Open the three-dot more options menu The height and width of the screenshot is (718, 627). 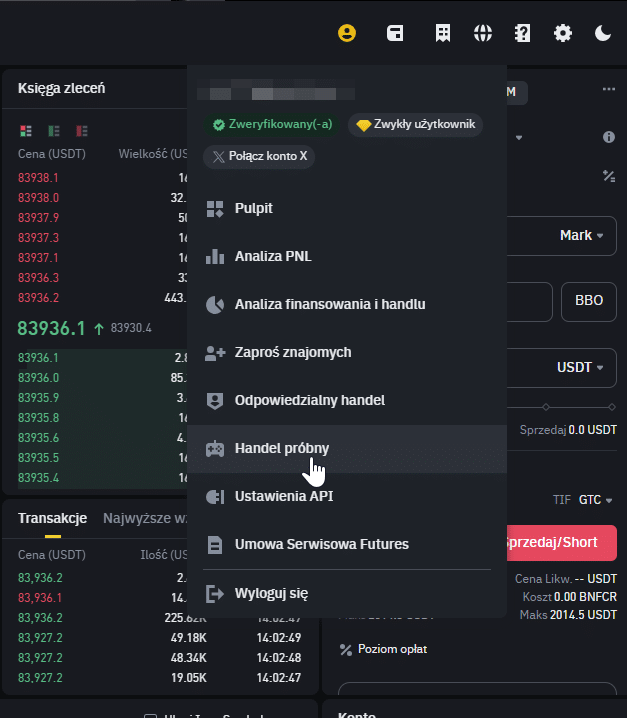609,89
